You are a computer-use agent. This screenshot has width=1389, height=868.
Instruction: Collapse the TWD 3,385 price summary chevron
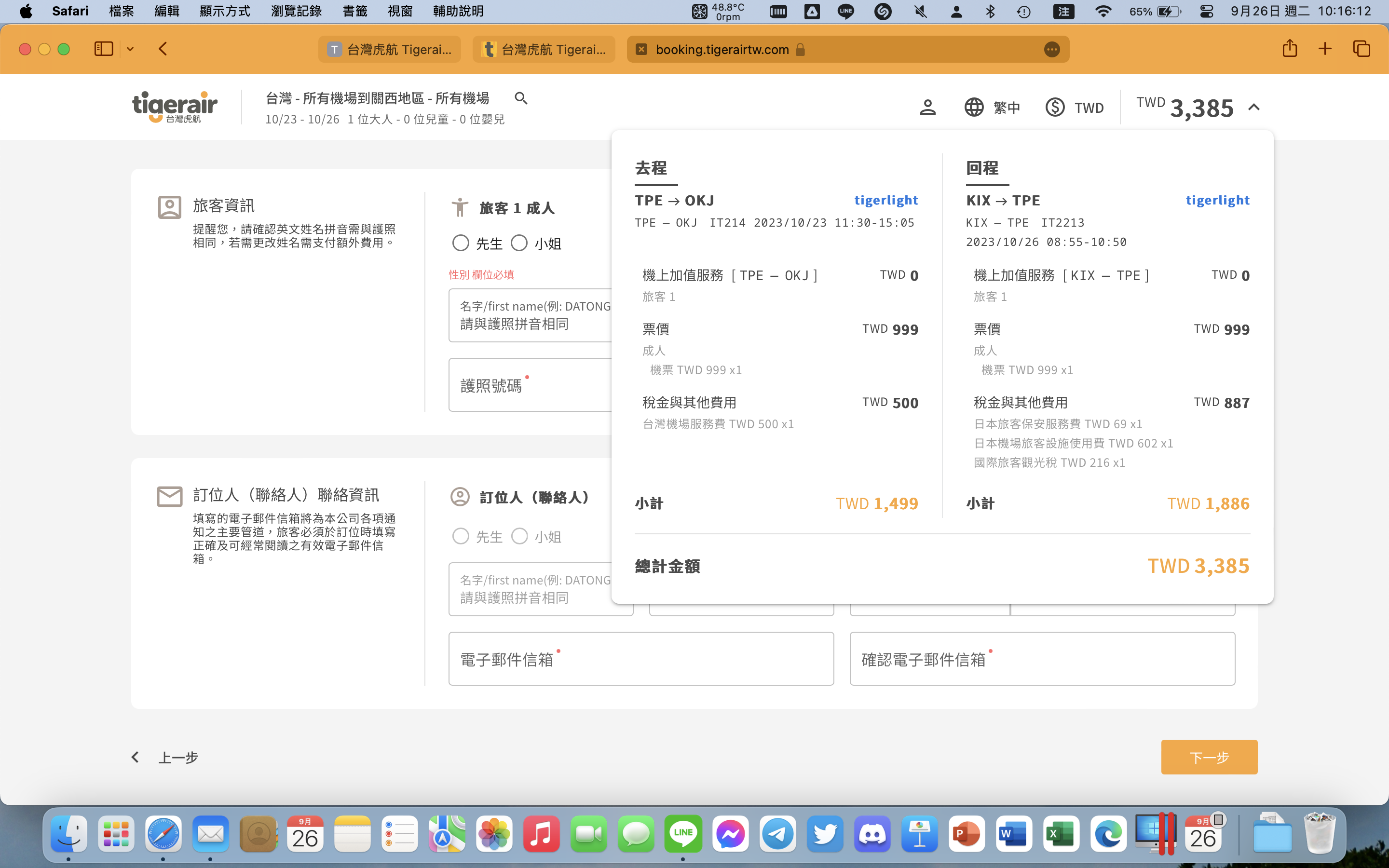(x=1253, y=108)
